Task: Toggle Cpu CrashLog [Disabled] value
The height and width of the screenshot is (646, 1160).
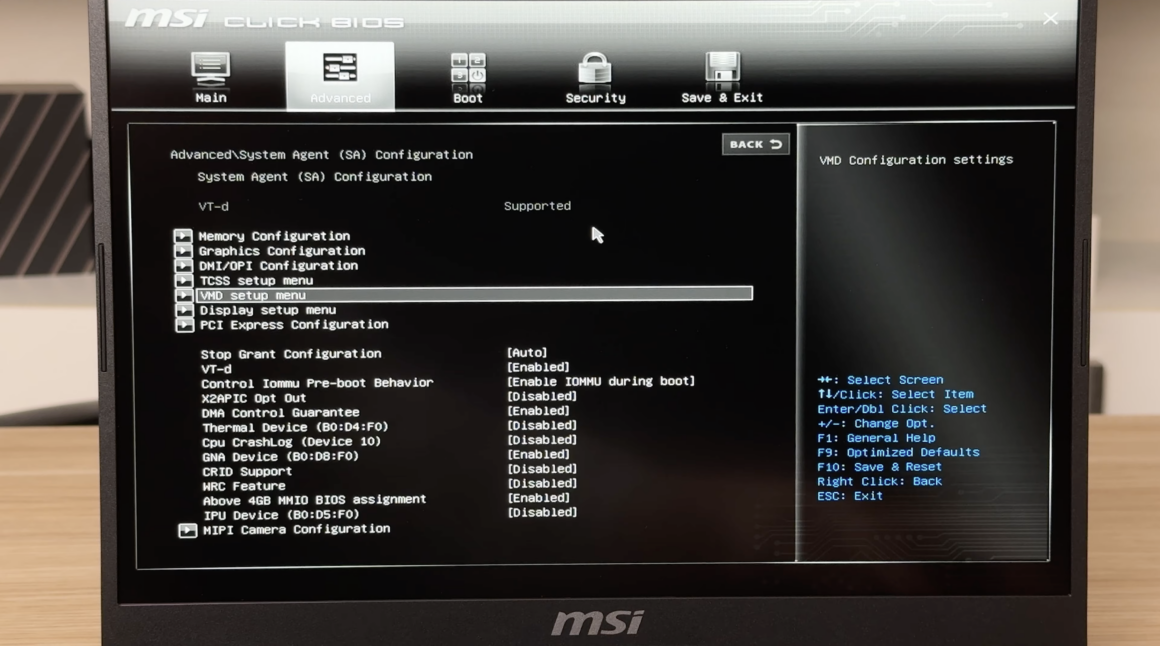Action: pyautogui.click(x=542, y=440)
